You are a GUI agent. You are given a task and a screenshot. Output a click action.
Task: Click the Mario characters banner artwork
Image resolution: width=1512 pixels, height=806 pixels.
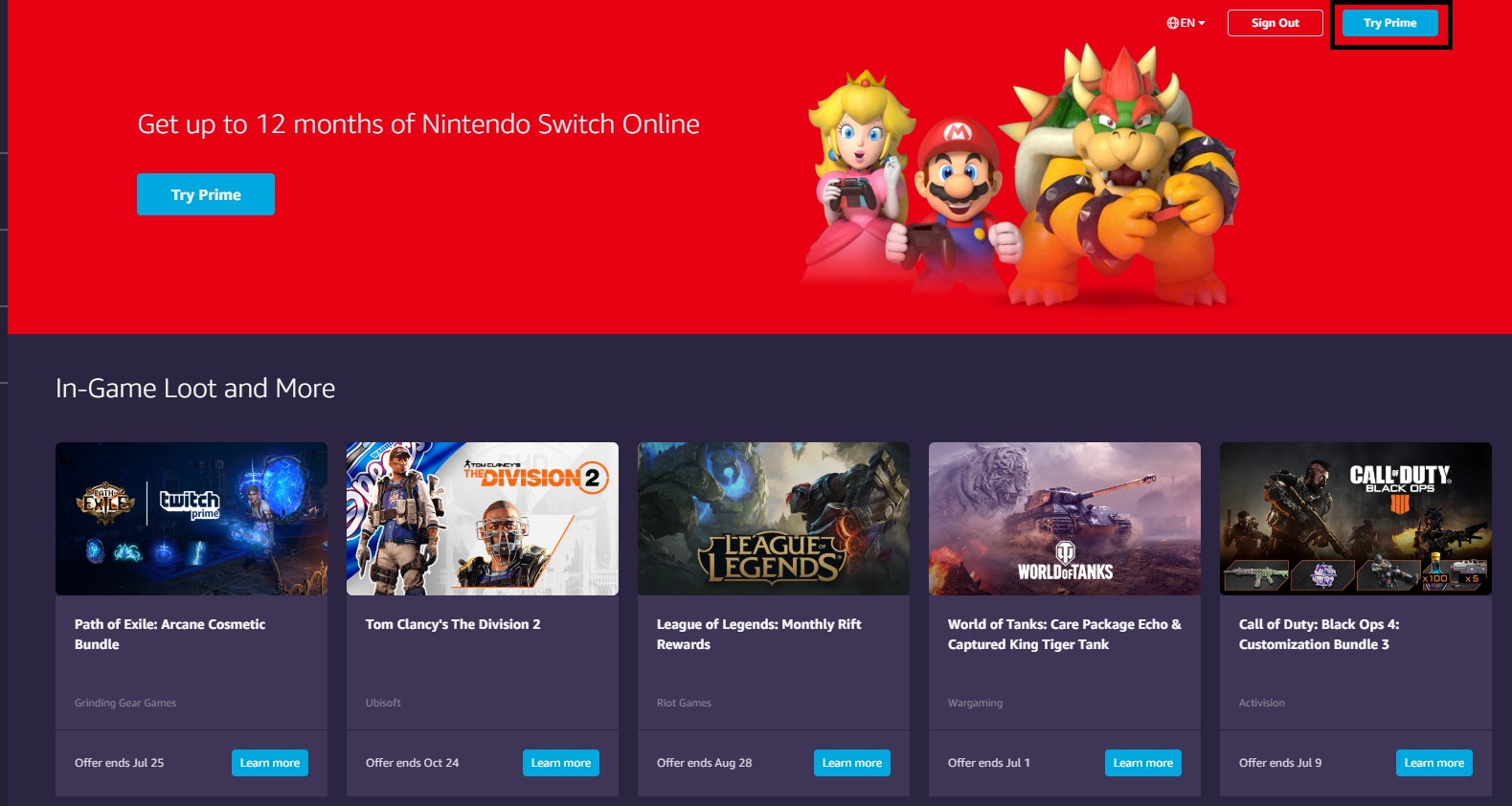click(1021, 175)
